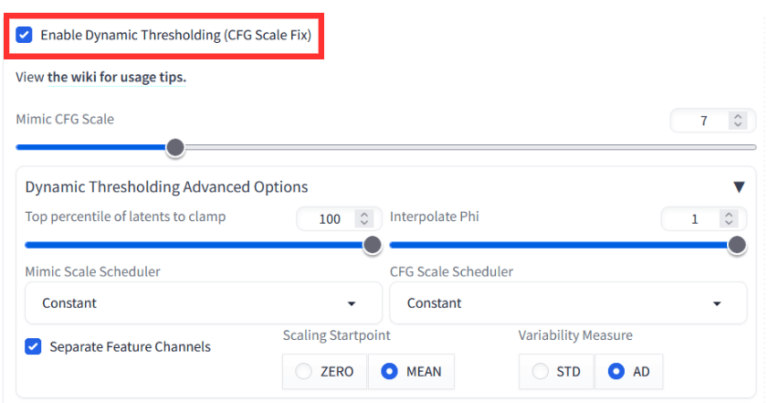Select ZERO scaling startpoint
Screen dimensions: 768x403
click(x=304, y=371)
